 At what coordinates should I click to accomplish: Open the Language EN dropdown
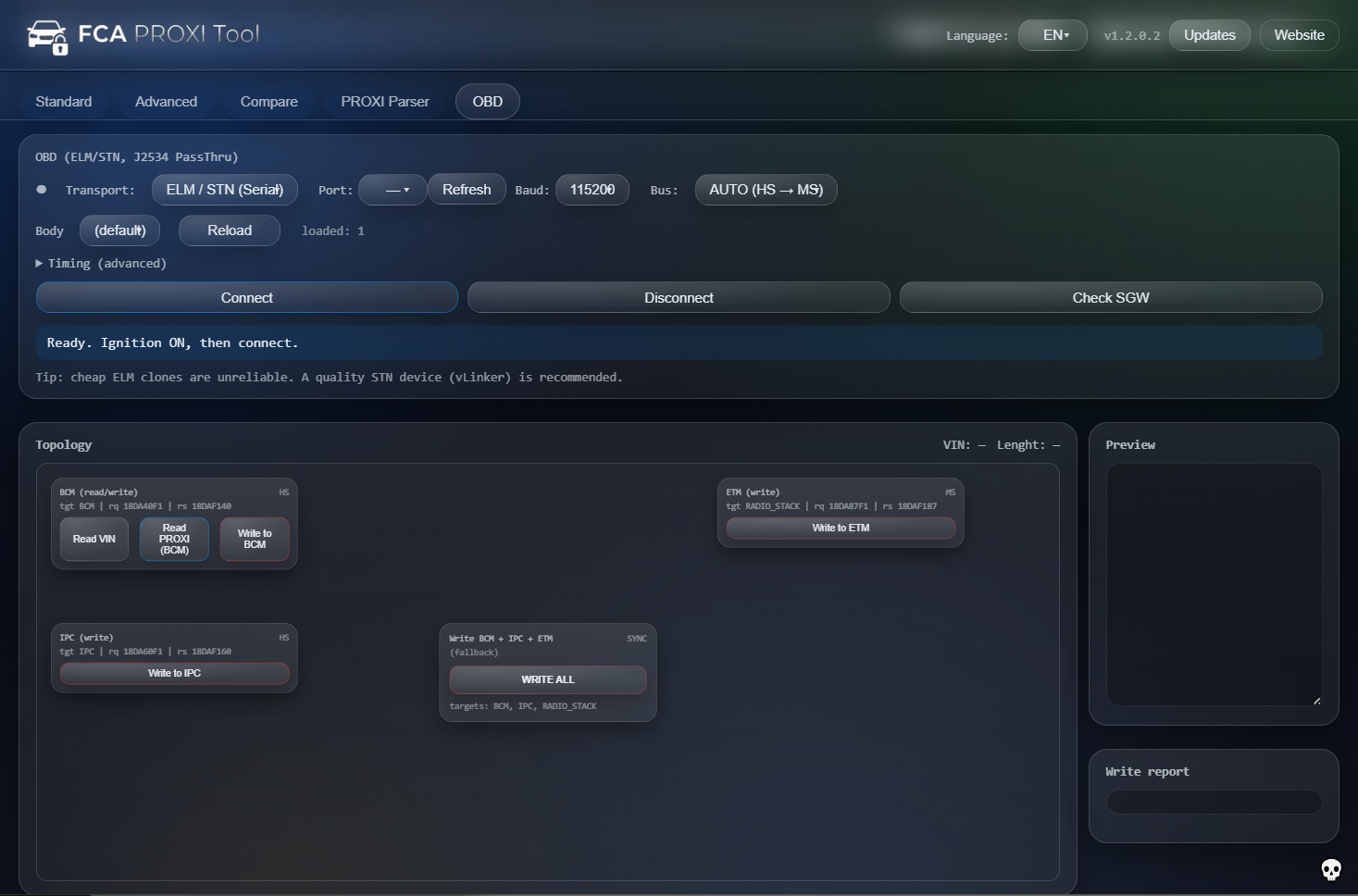[x=1052, y=34]
